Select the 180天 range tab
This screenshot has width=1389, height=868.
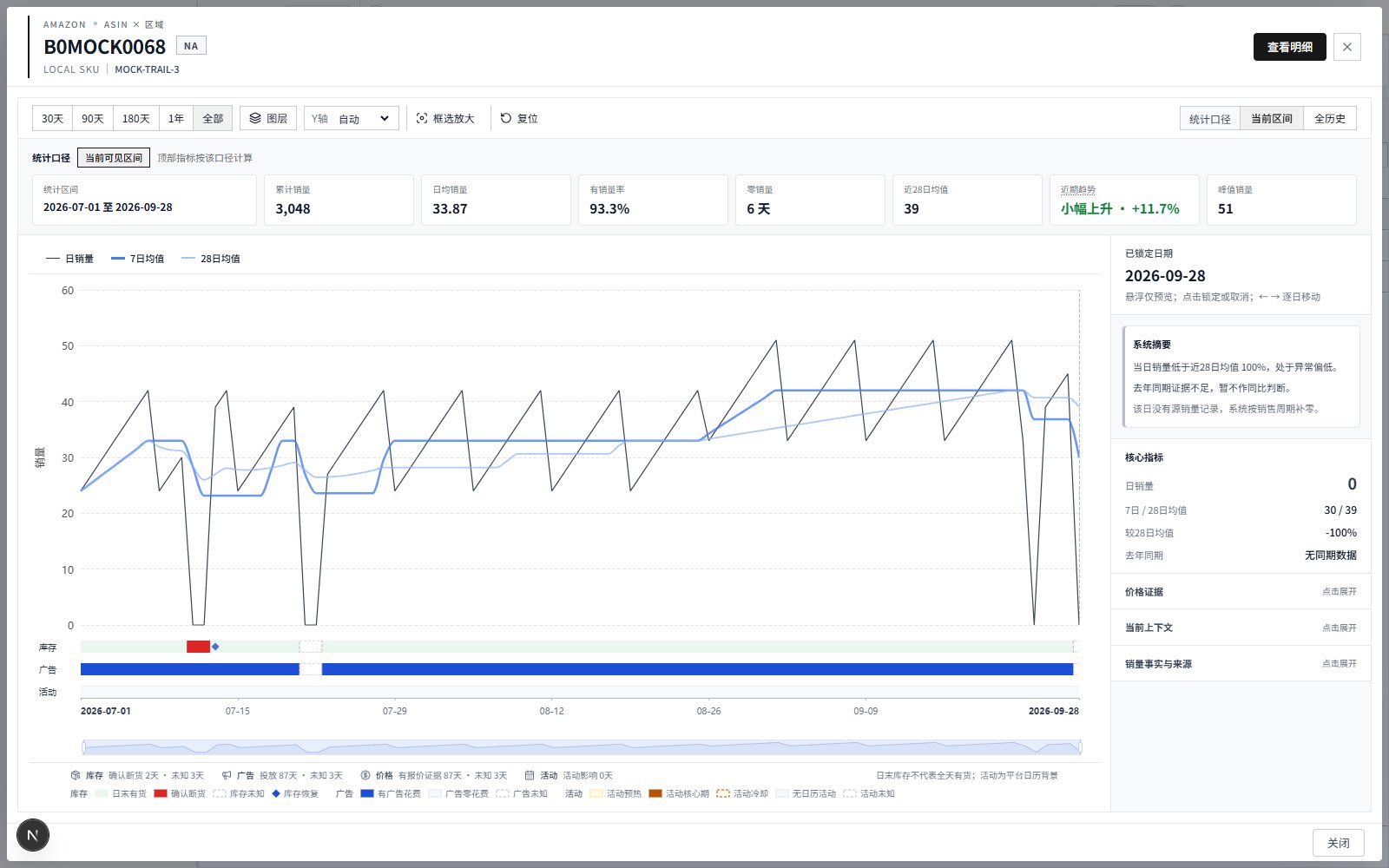click(136, 118)
